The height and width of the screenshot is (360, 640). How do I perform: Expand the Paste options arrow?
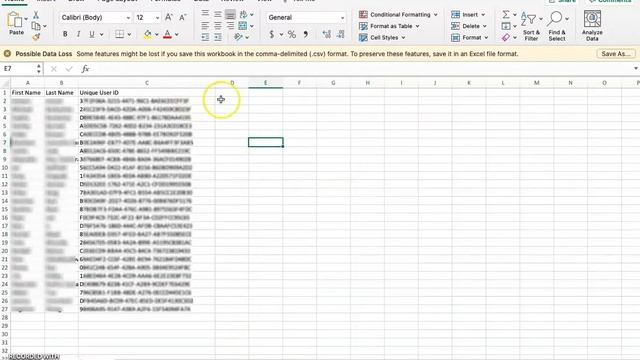[26, 19]
